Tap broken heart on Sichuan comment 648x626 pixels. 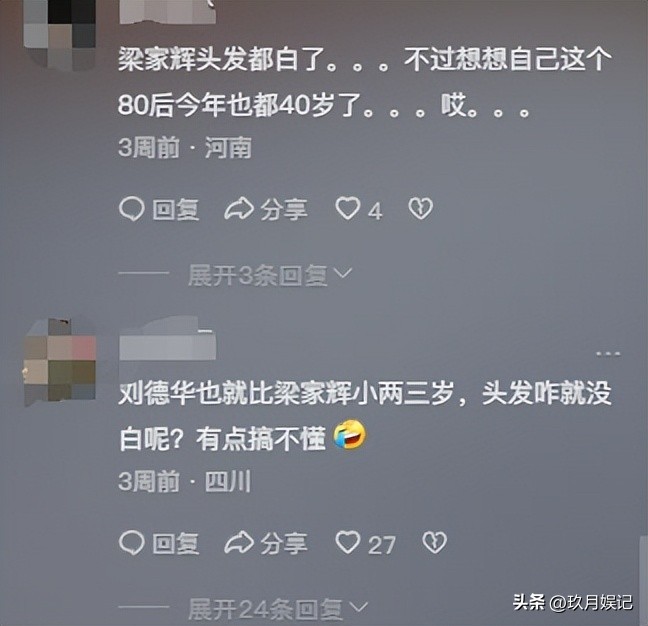point(434,542)
